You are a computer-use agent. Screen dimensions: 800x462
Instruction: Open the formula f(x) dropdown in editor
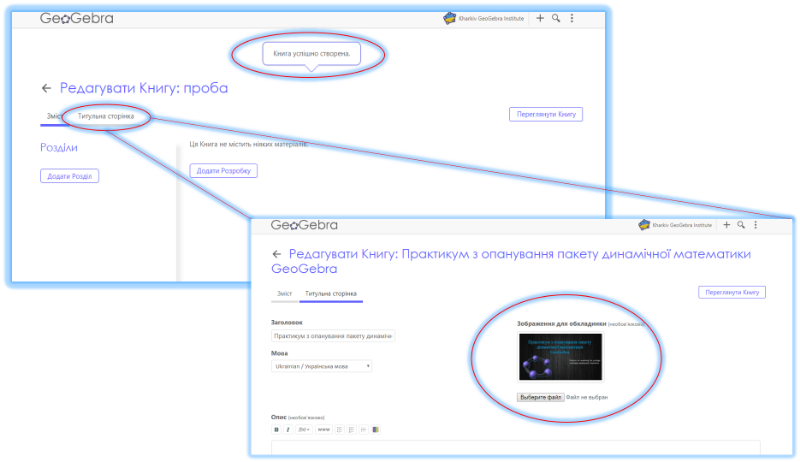(304, 430)
